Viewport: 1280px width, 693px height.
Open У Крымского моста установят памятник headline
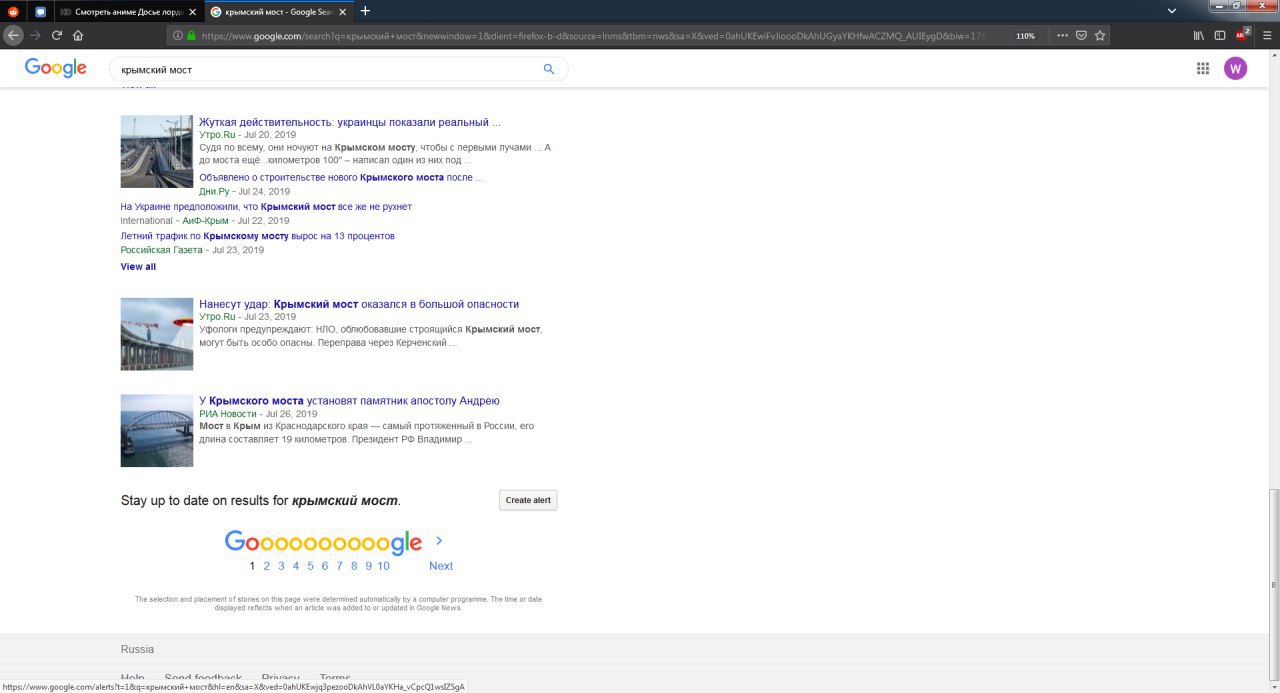click(349, 401)
